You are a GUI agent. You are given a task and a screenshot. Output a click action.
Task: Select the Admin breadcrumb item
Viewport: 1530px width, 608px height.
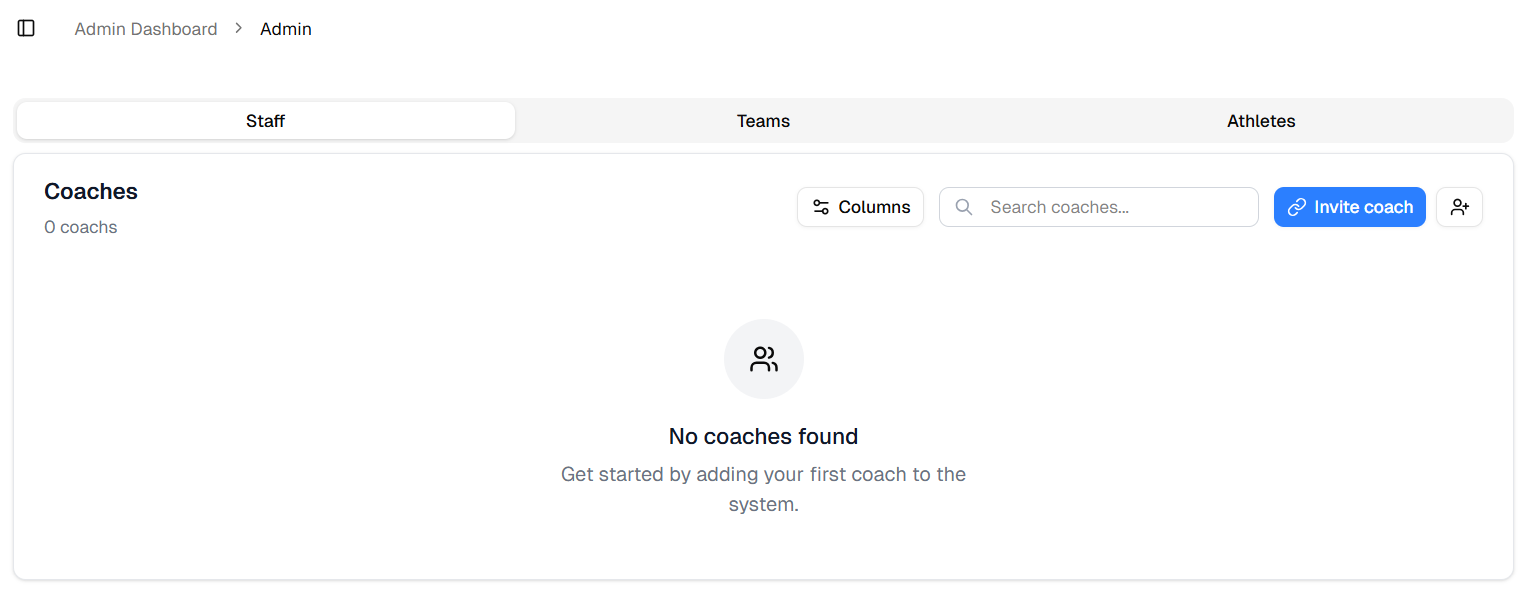click(x=285, y=28)
